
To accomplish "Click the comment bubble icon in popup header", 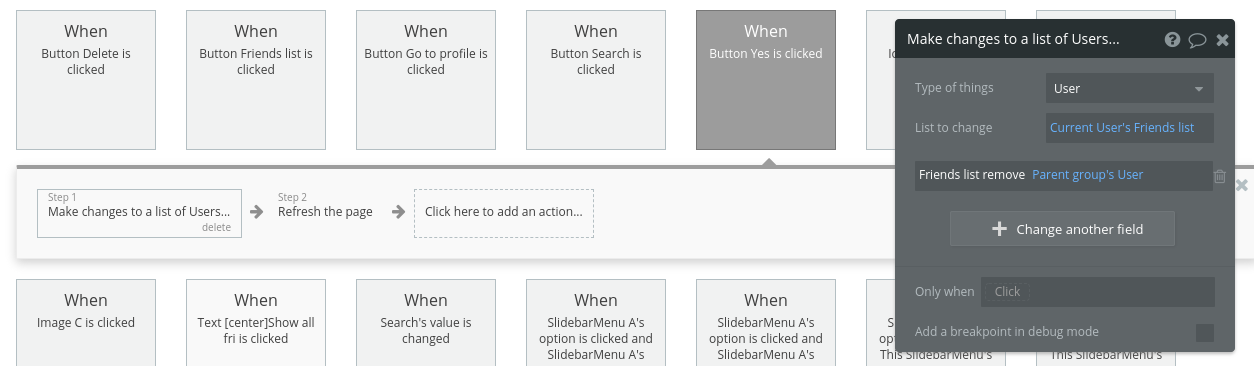I will click(1197, 40).
